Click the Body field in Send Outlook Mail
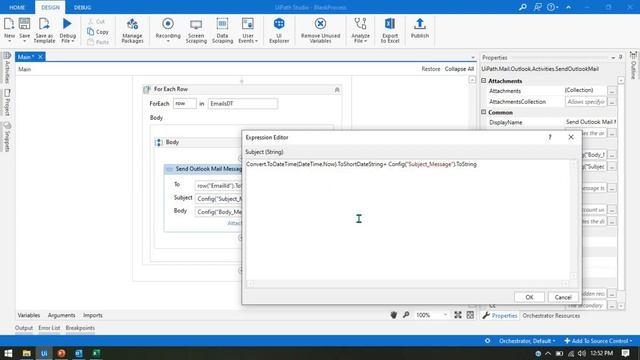Screen dimensions: 640x360 pos(218,212)
